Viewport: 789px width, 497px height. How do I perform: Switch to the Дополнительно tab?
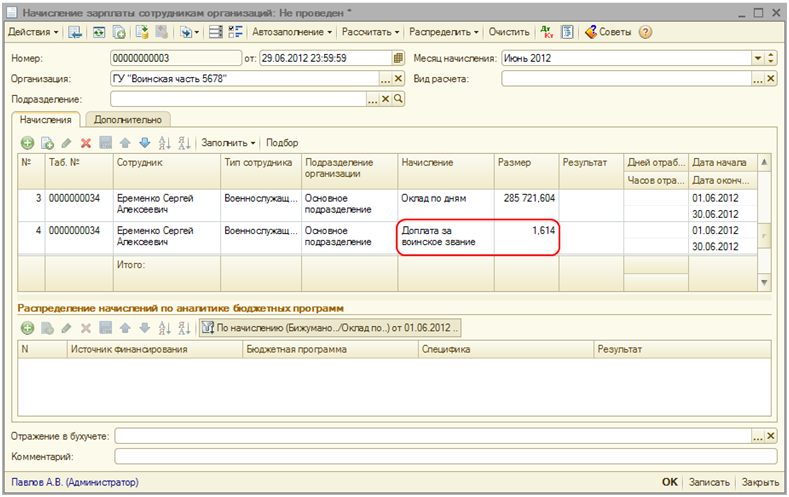click(x=127, y=120)
